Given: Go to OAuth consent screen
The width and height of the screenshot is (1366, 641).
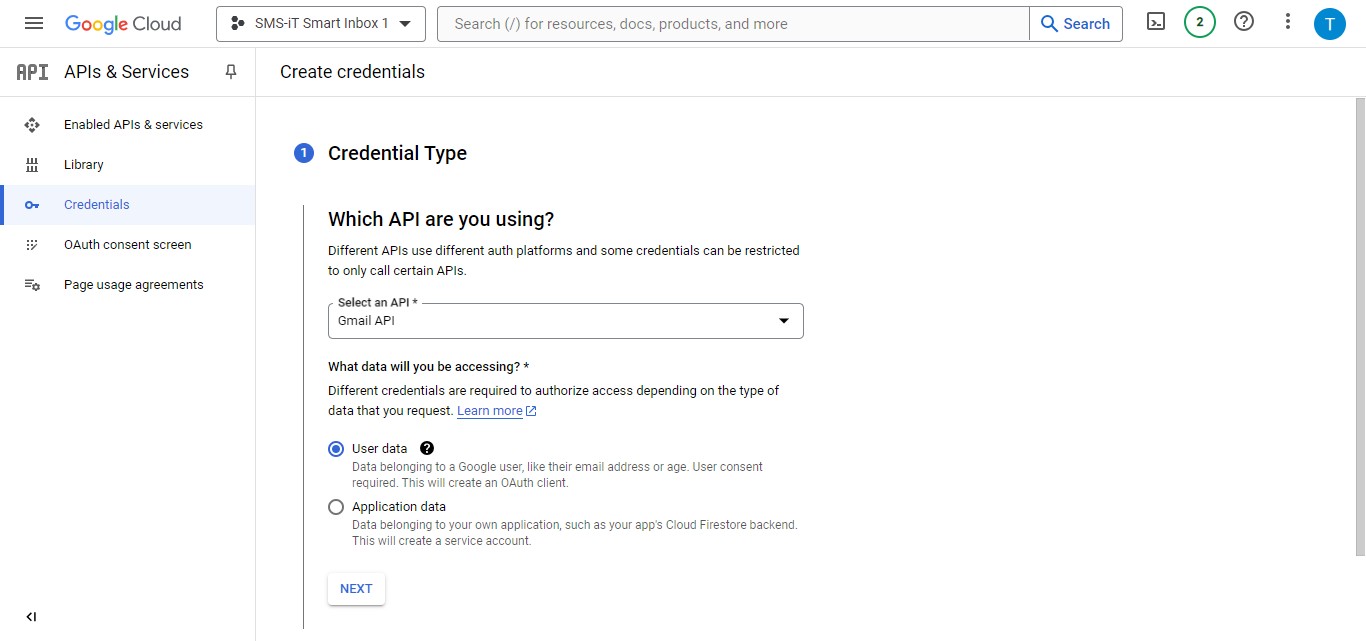Looking at the screenshot, I should point(127,244).
